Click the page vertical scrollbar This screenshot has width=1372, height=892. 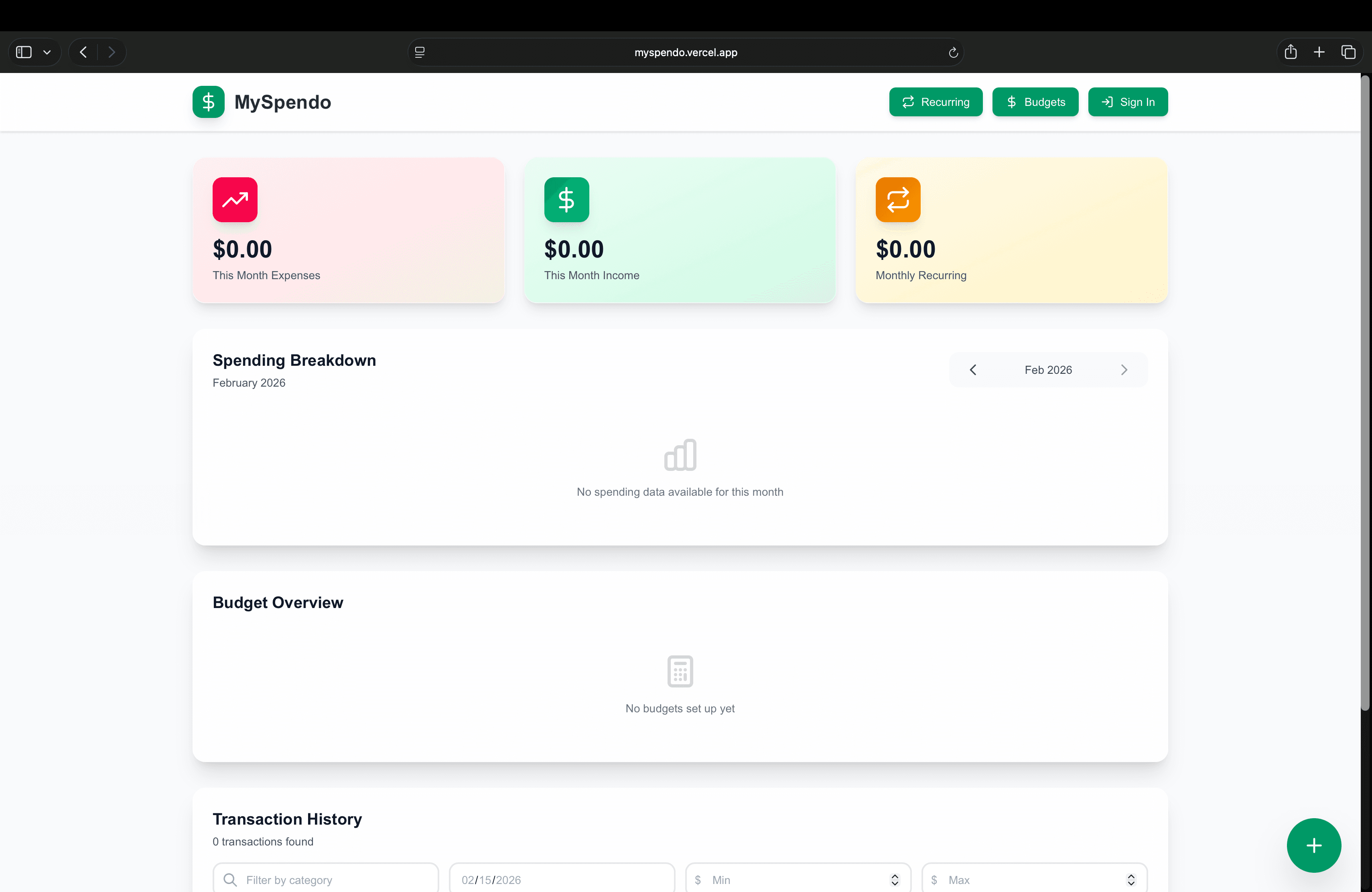[1364, 392]
